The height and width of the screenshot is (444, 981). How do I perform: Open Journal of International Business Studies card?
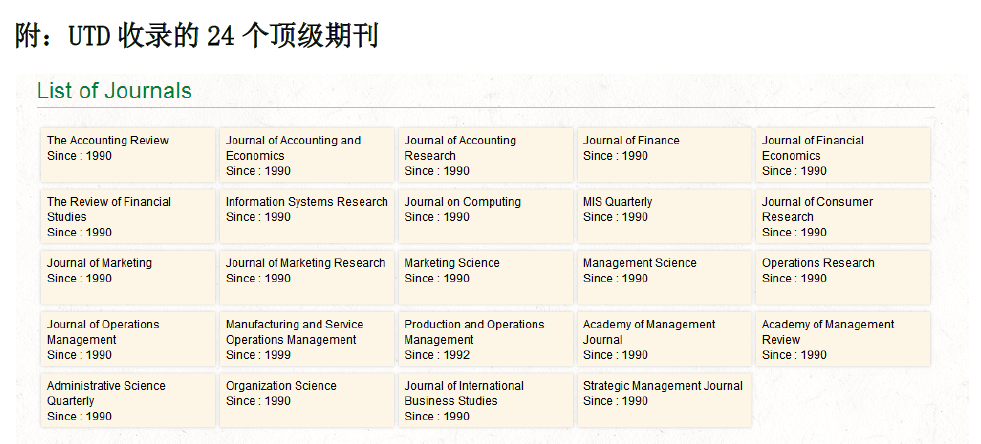click(x=485, y=400)
